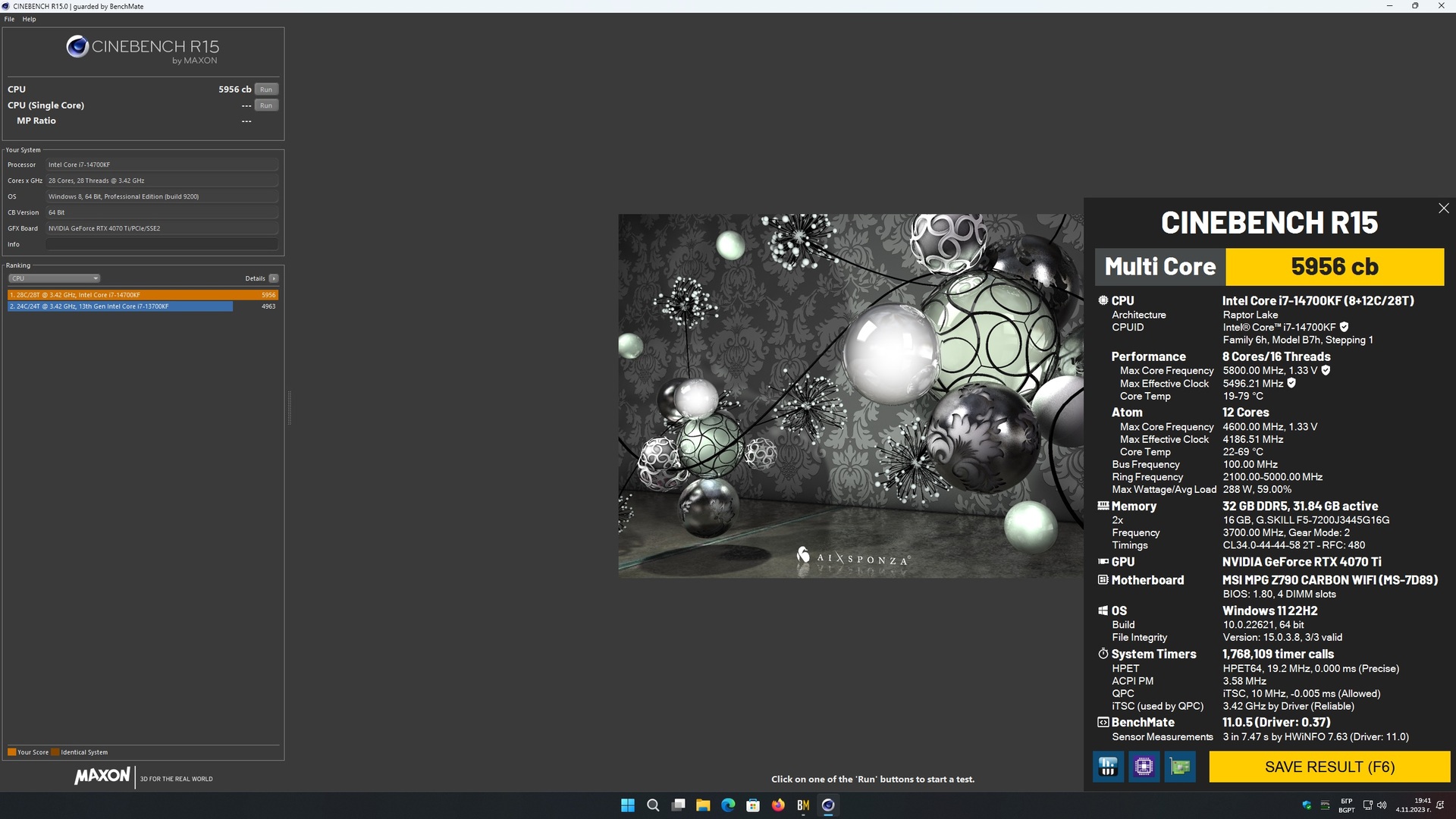Click CINEBENCH R15 BenchMate panel title
Screen dimensions: 1456x819
pos(1269,223)
